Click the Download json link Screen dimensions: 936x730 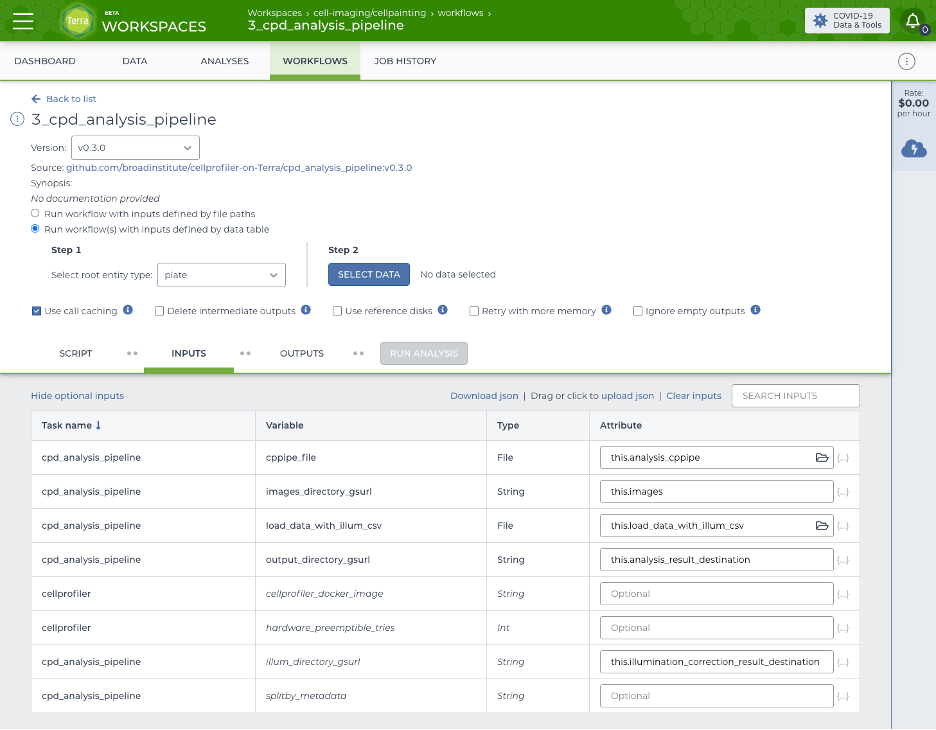484,396
